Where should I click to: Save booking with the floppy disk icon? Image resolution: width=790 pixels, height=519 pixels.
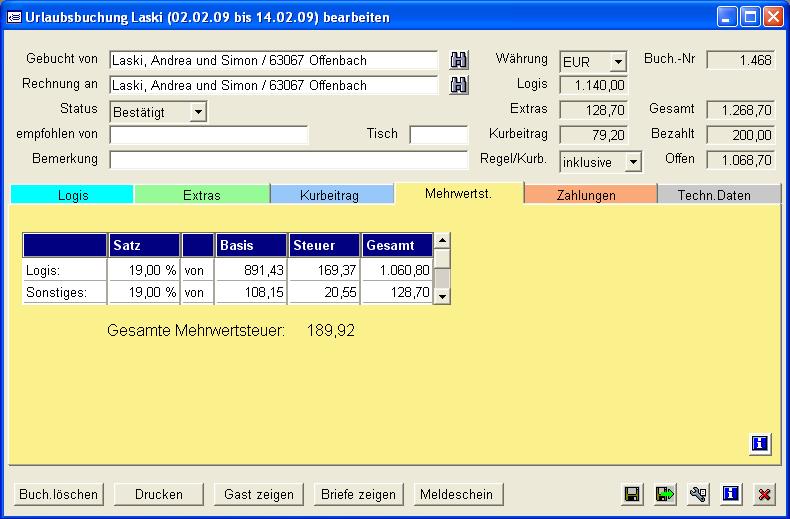632,494
